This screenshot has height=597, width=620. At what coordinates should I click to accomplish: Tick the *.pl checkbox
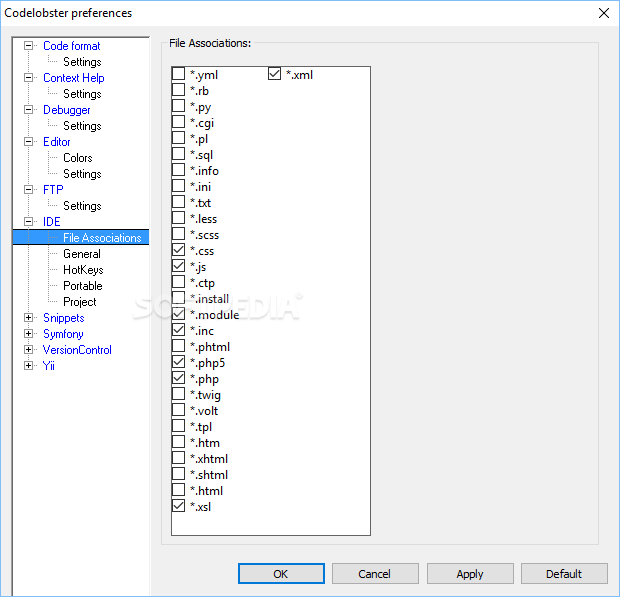tap(178, 138)
